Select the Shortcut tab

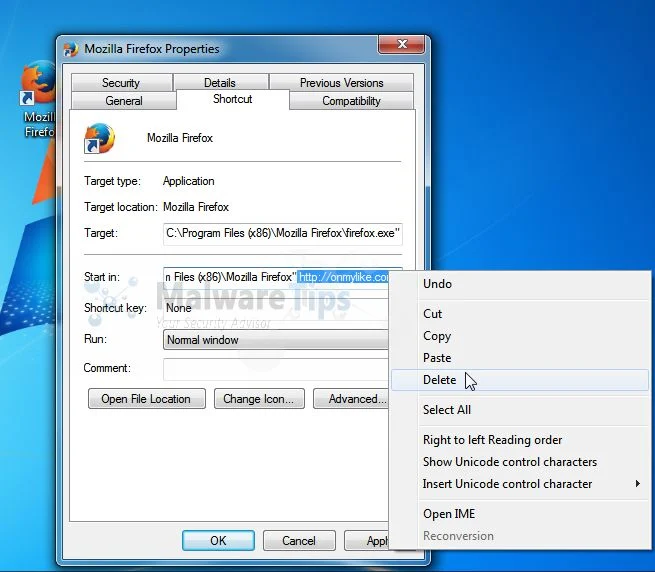[x=233, y=99]
